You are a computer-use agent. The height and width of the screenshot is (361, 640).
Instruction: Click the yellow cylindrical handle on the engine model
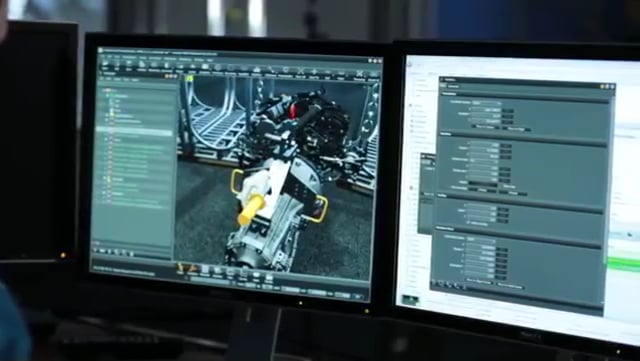click(x=250, y=209)
